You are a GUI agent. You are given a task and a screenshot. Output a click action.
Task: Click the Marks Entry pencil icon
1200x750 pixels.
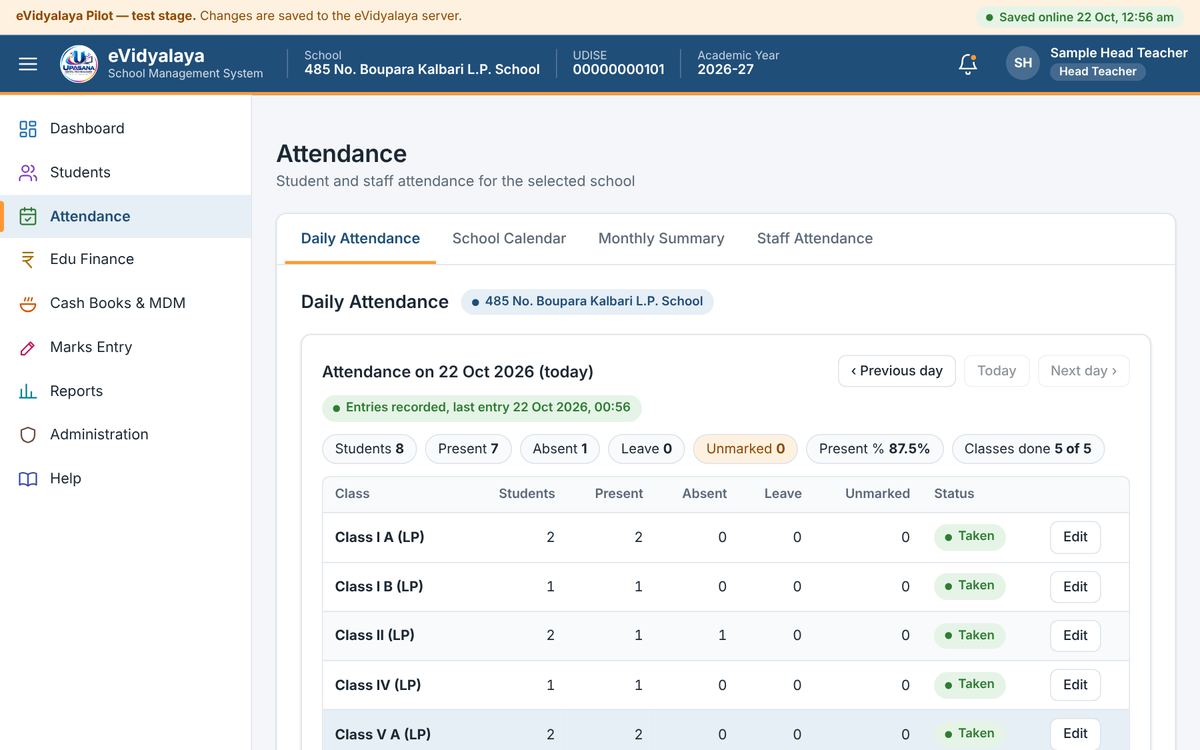coord(28,347)
